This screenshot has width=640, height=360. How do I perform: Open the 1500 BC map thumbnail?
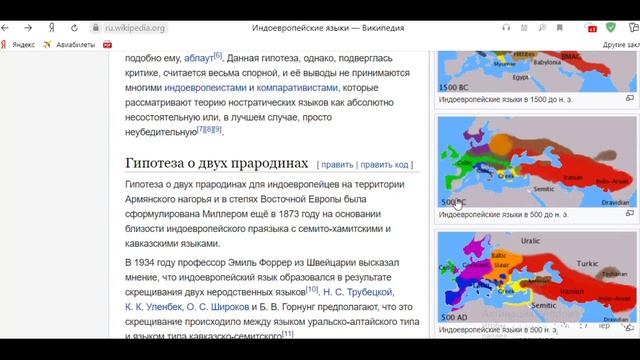537,72
